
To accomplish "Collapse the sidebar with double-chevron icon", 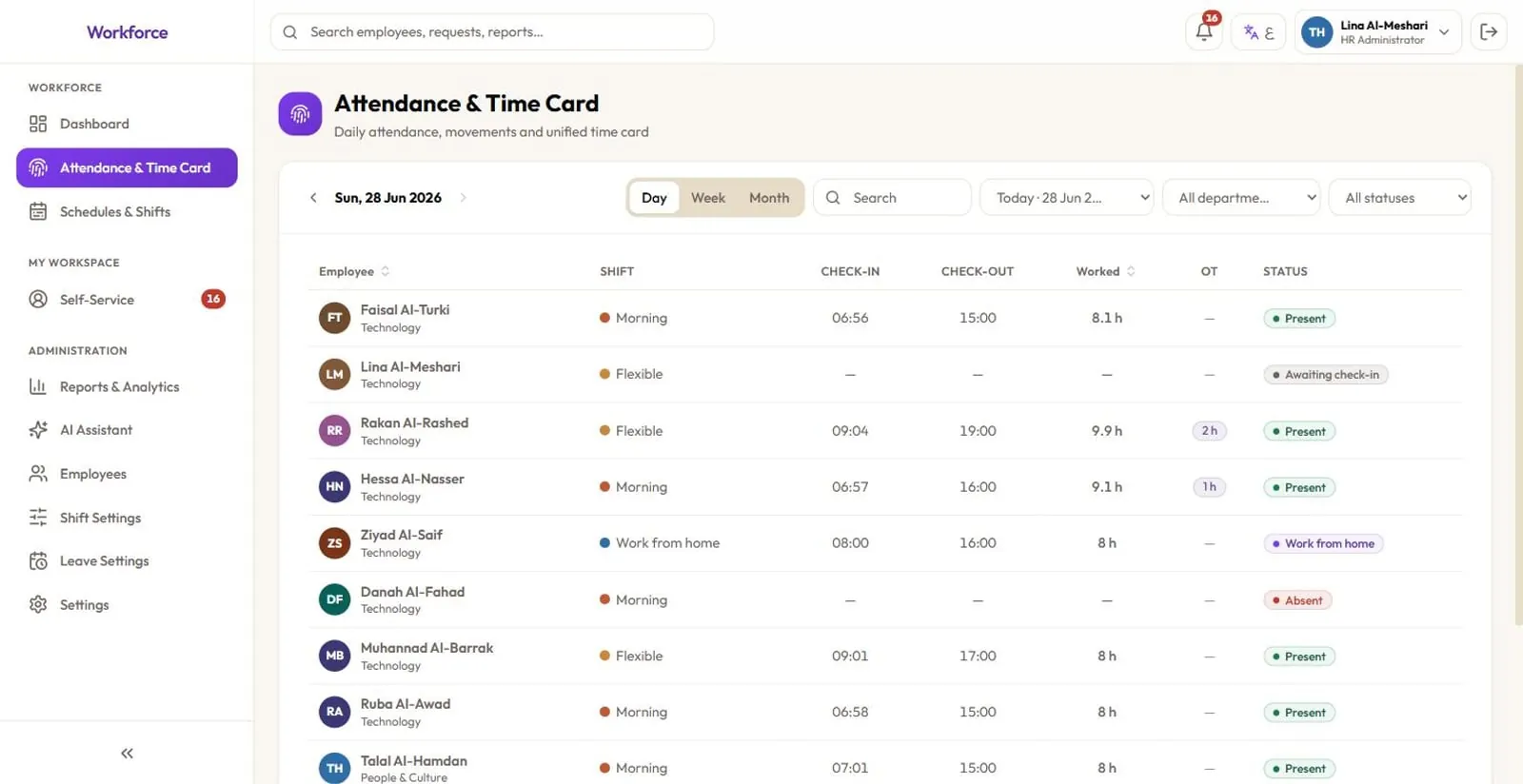I will coord(127,753).
